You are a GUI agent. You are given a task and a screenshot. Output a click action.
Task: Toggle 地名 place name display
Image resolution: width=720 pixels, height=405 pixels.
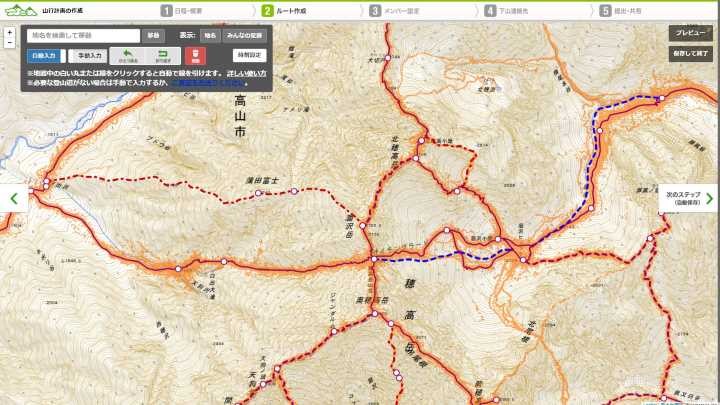[210, 35]
